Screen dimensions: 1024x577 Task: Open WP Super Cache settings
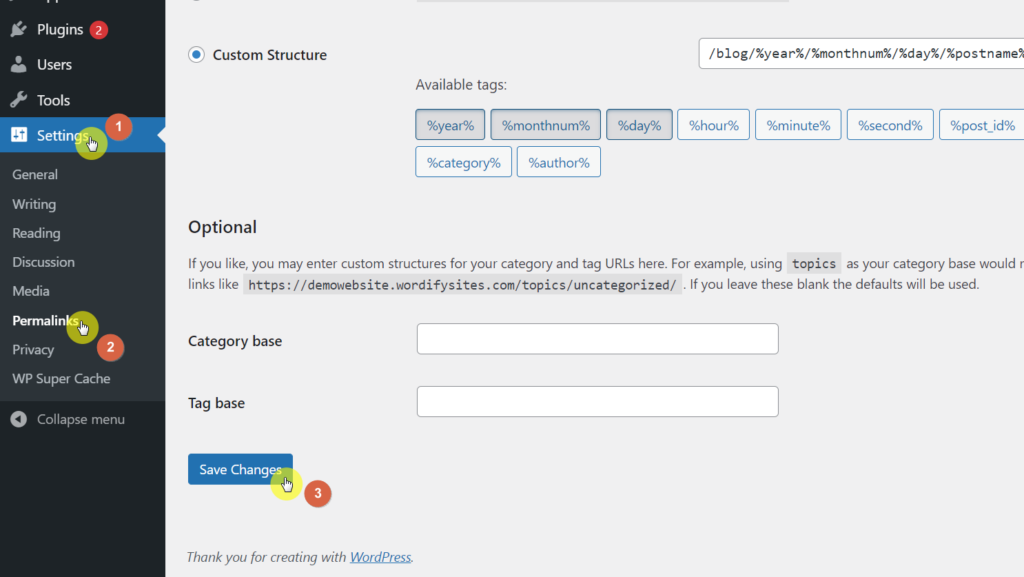(61, 379)
